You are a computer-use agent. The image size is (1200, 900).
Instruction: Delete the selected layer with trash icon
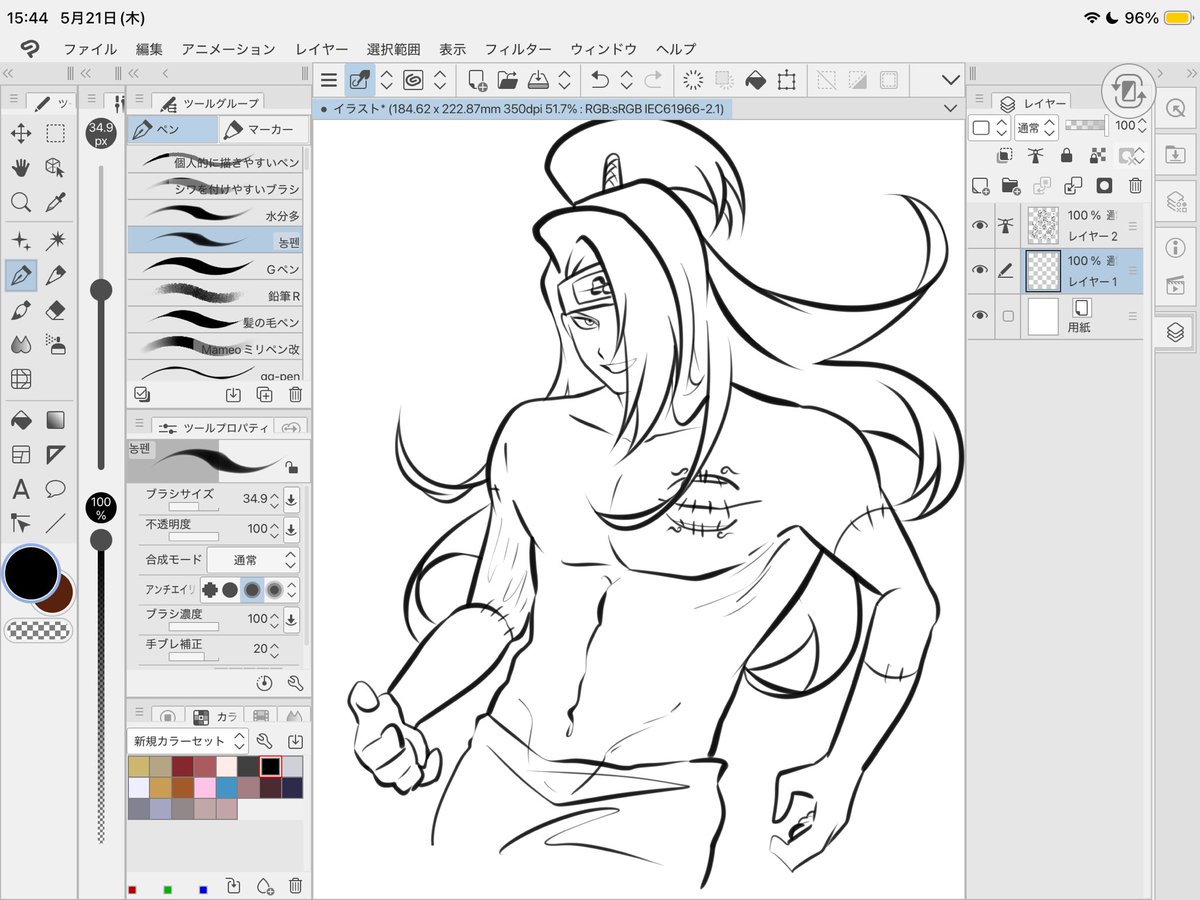pos(1135,185)
